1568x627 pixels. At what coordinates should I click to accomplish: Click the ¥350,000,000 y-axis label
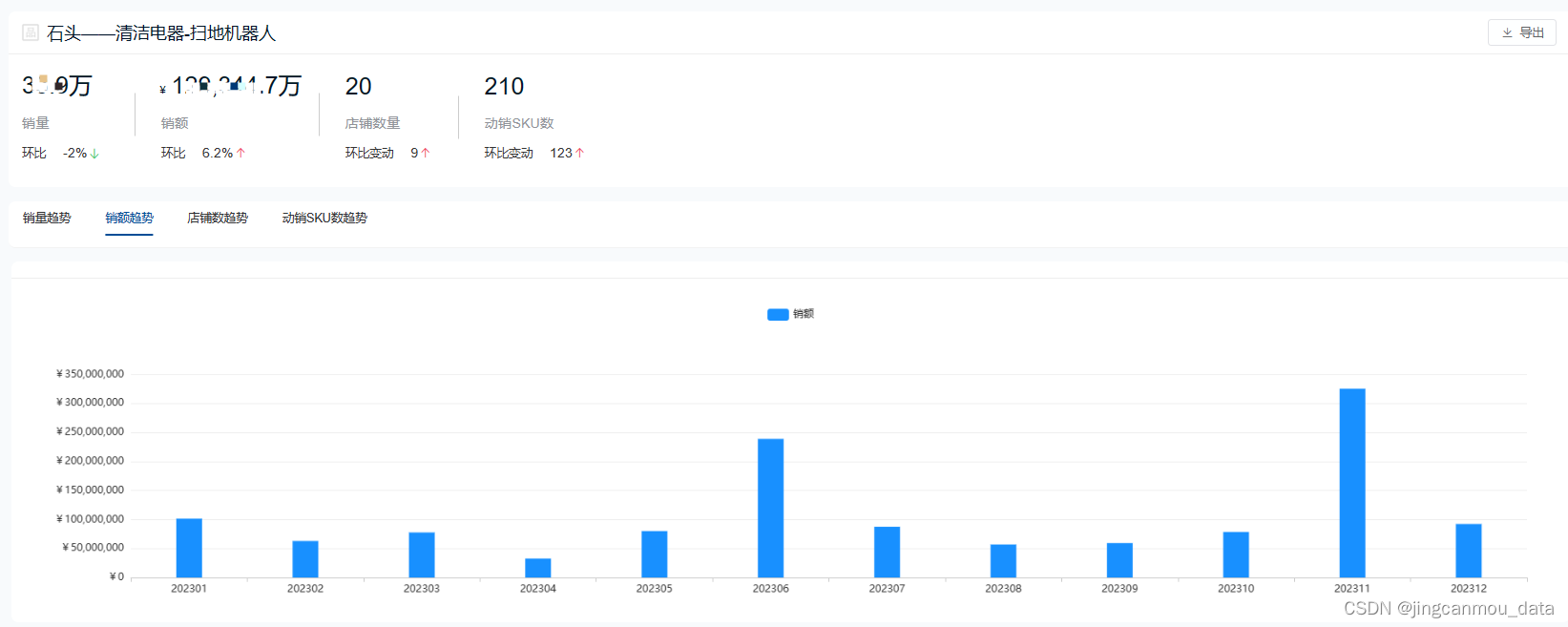(x=90, y=374)
